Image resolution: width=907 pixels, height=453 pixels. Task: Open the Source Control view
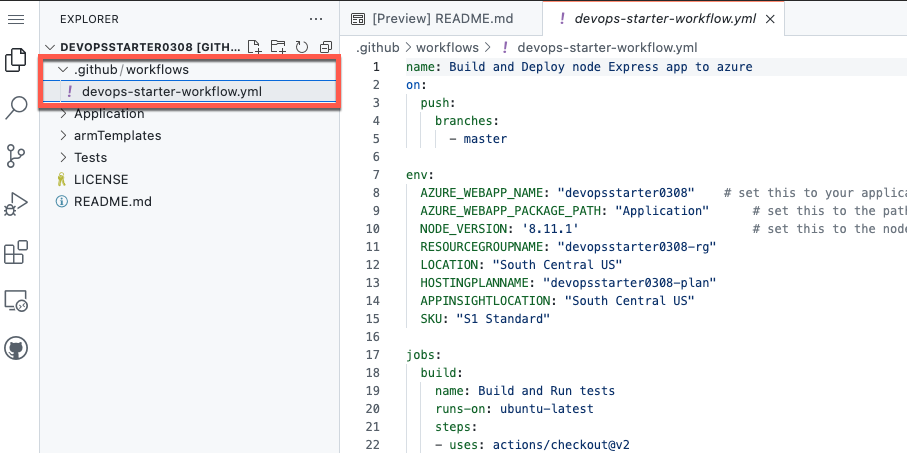[16, 156]
